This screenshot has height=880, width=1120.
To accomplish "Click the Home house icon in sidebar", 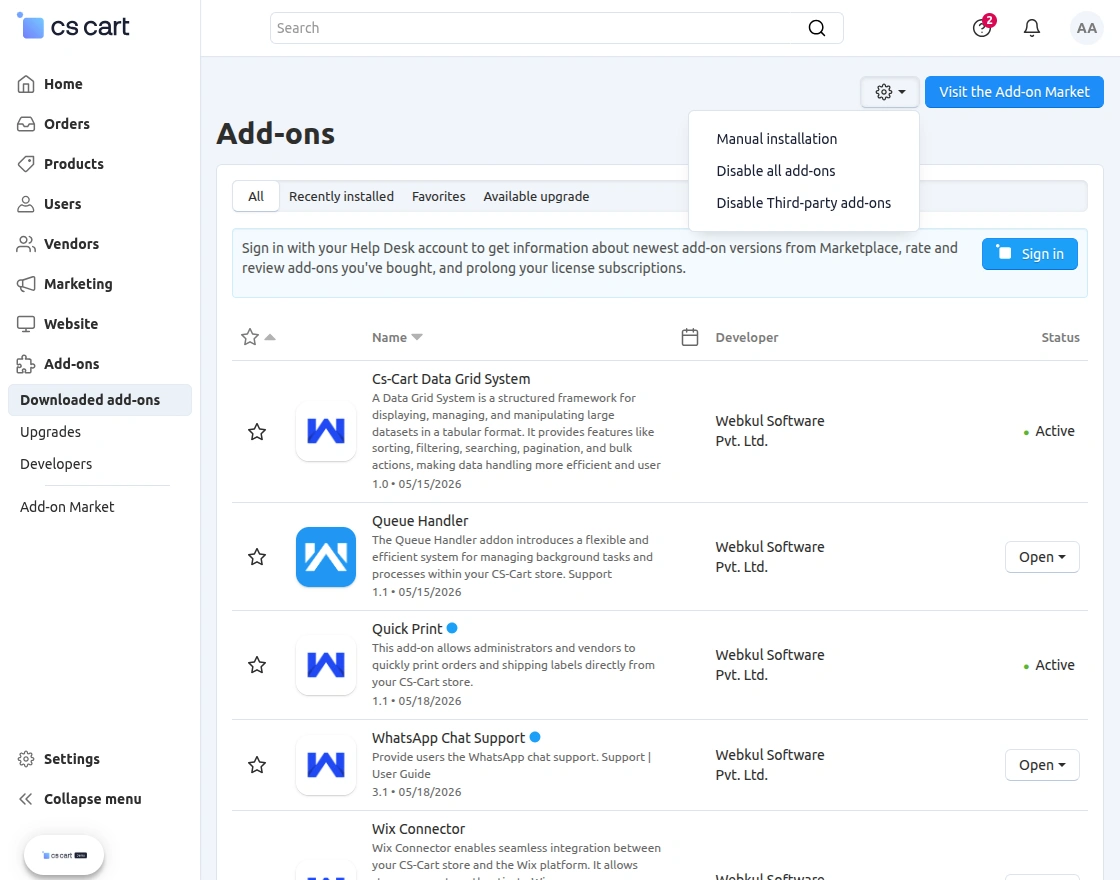I will pyautogui.click(x=26, y=84).
